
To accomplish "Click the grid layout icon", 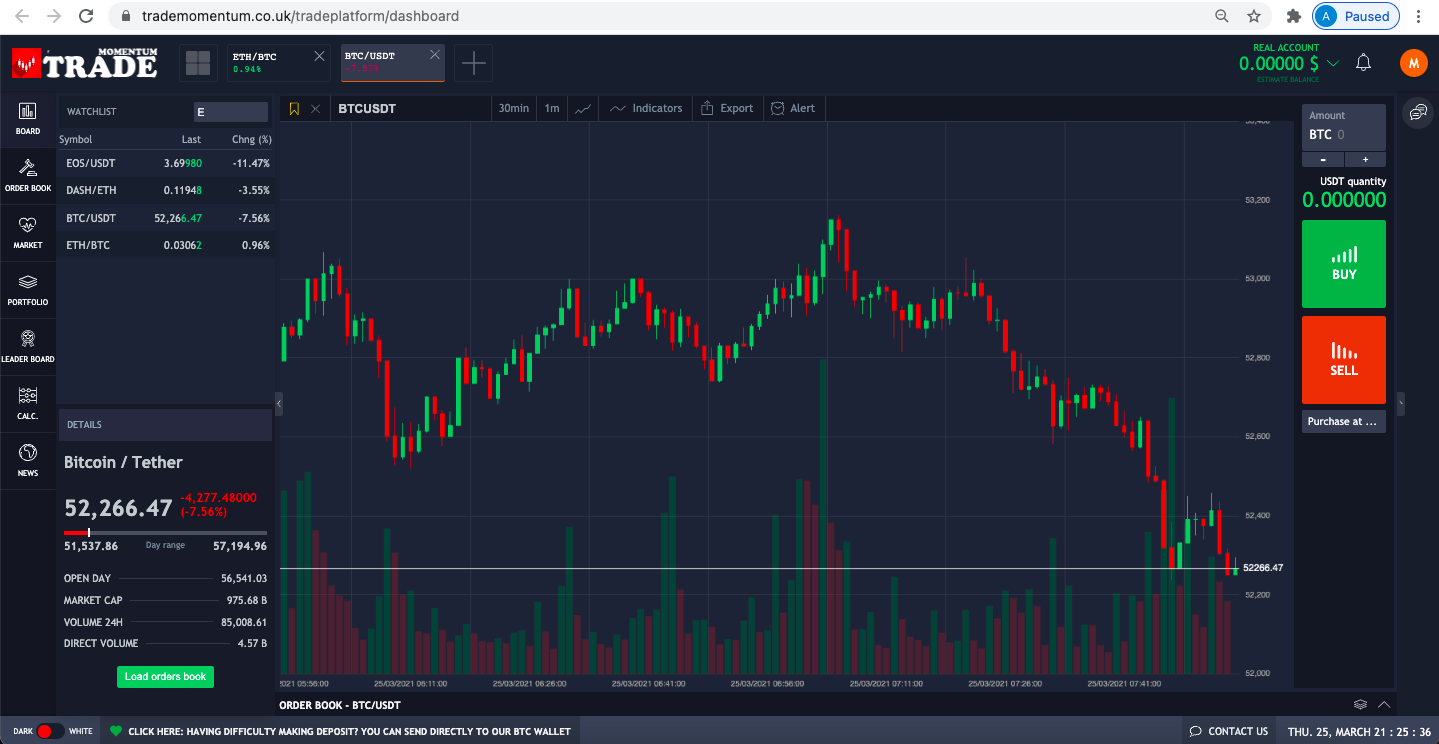I will (198, 63).
